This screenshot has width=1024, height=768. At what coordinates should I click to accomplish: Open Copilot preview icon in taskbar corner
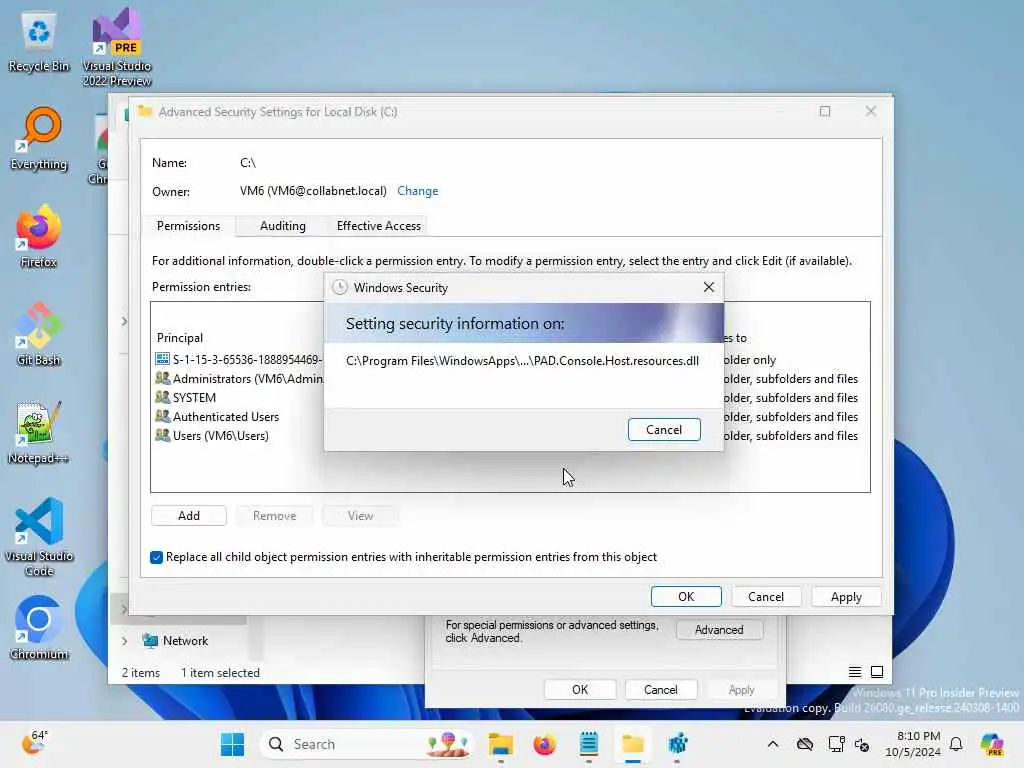click(x=992, y=744)
